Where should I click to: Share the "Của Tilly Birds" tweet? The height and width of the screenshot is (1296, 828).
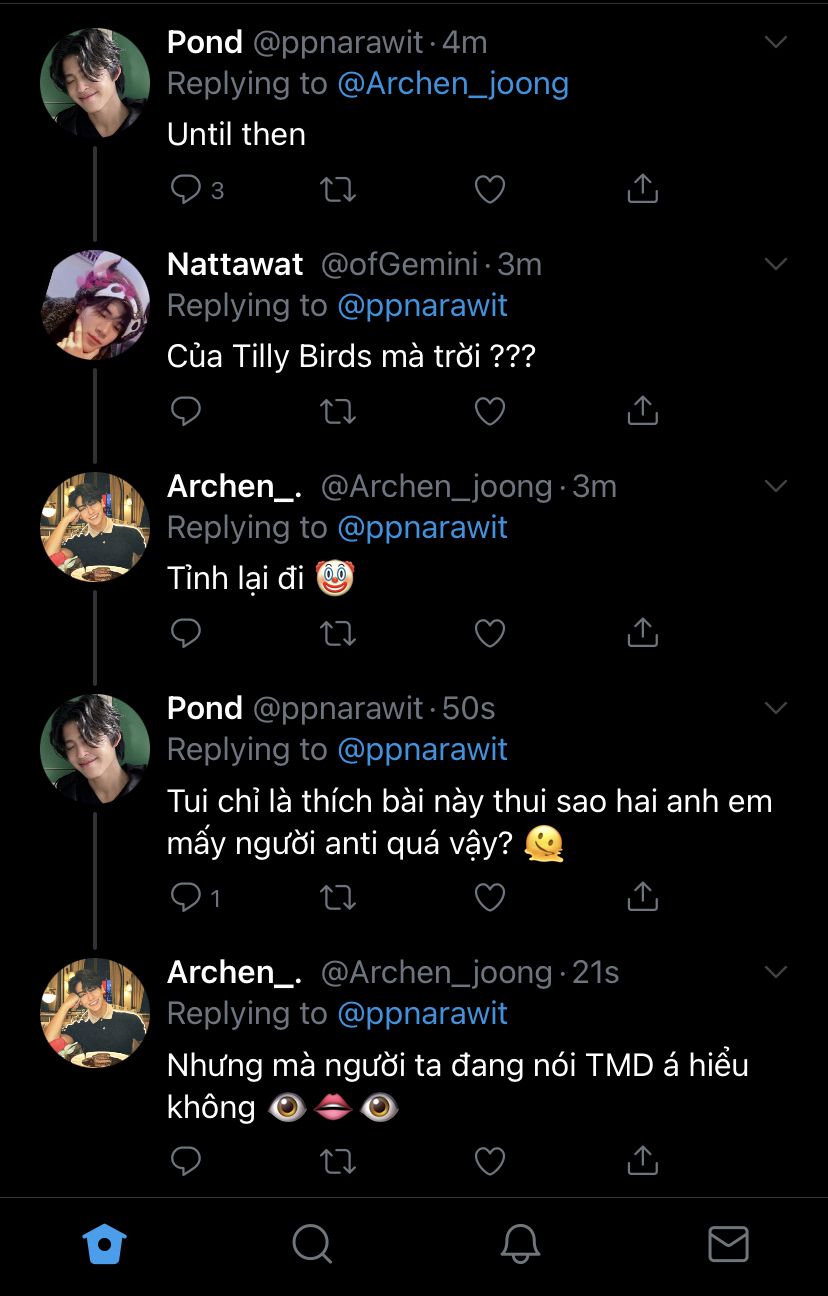click(x=642, y=410)
